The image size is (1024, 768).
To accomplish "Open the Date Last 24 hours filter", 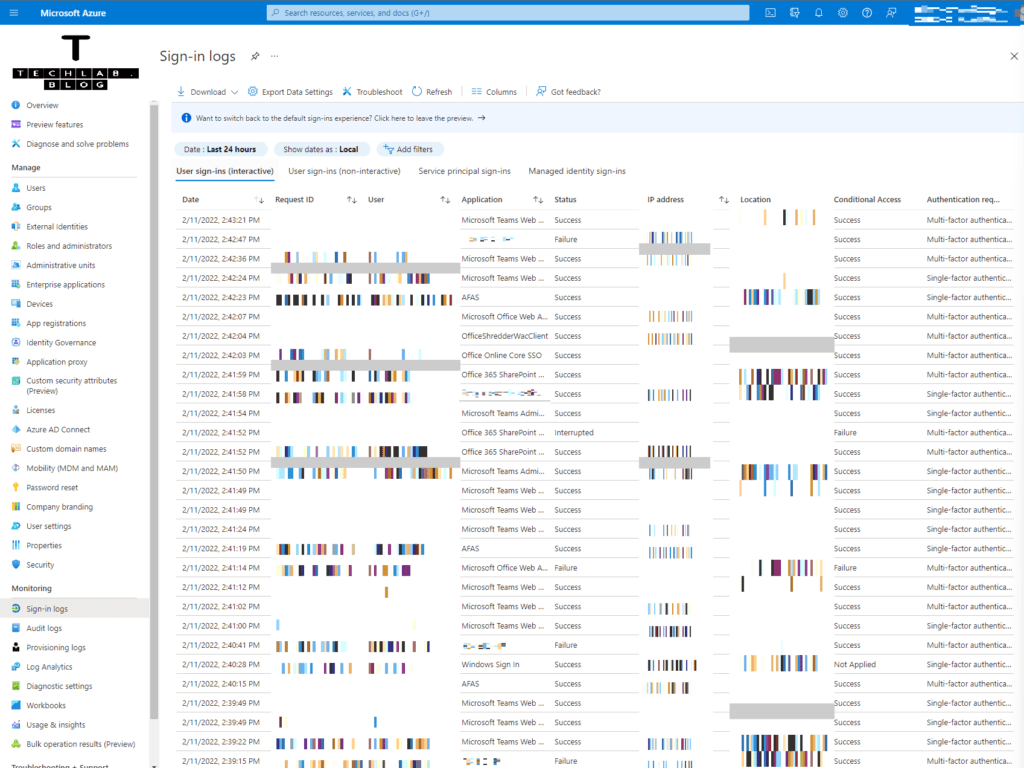I will point(217,149).
